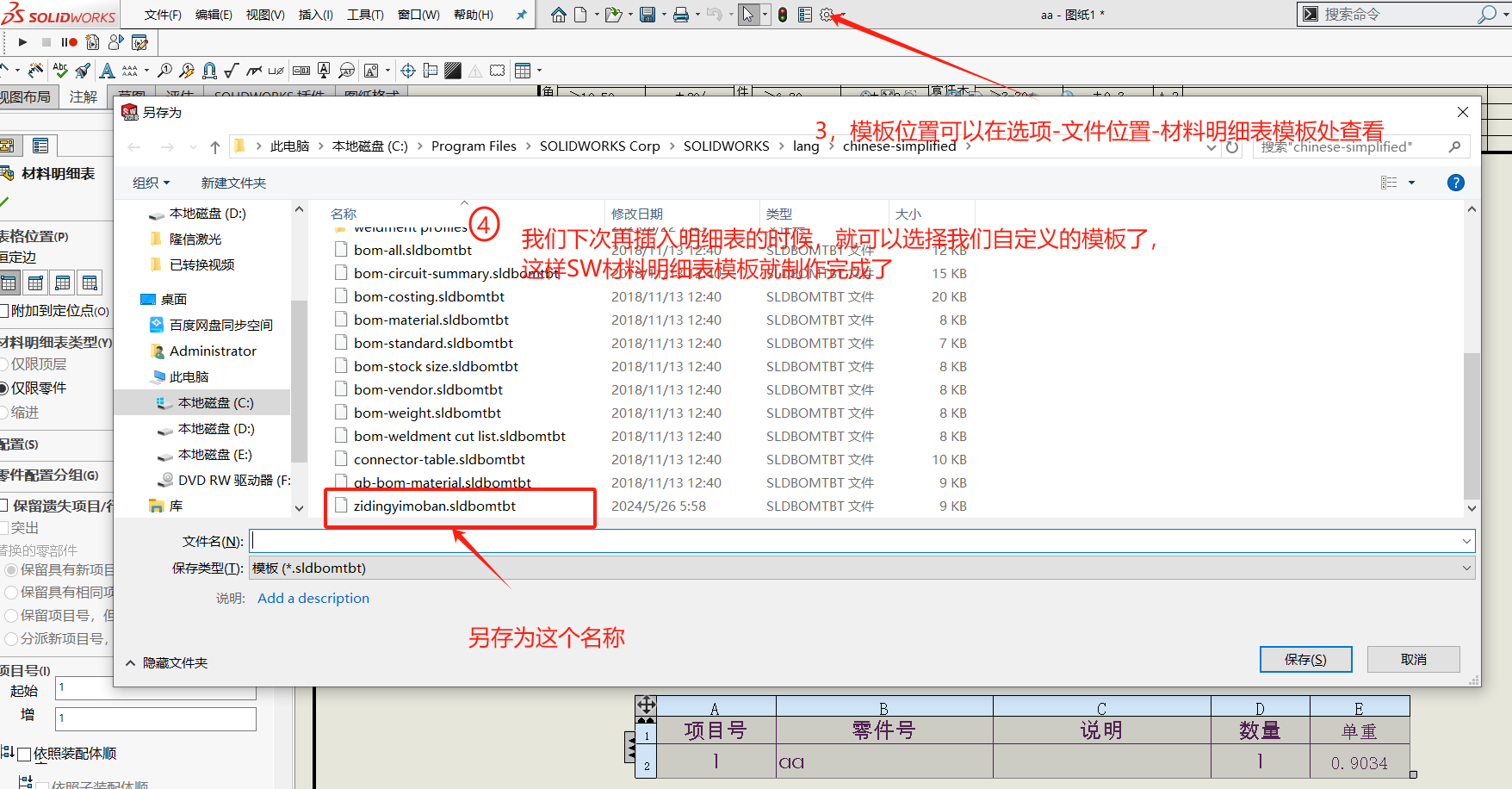Check the 依照装配体顺 checkbox
The image size is (1512, 789).
pos(24,755)
